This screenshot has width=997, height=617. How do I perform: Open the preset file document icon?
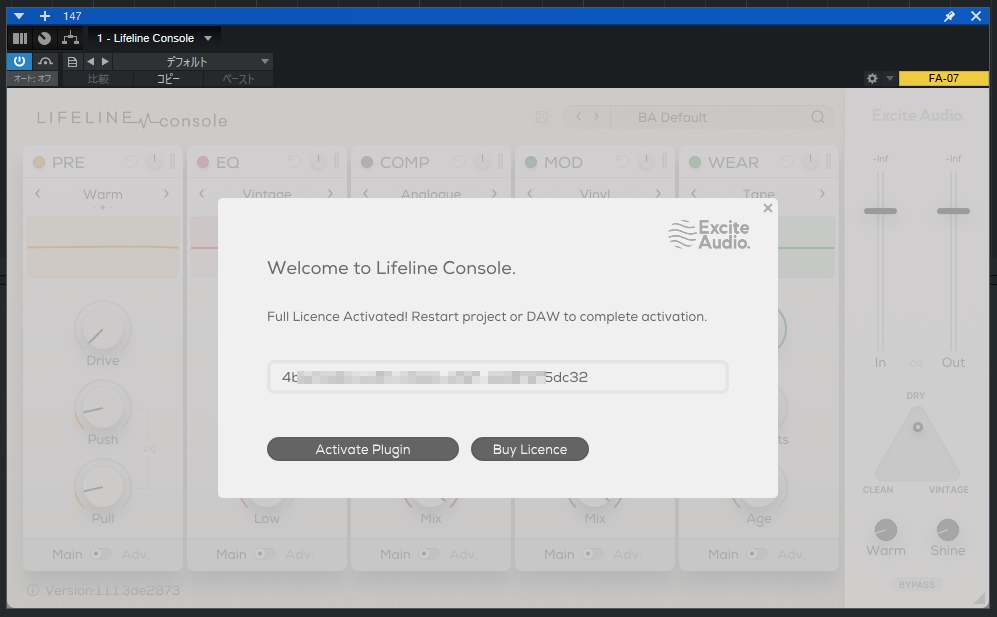[x=72, y=62]
